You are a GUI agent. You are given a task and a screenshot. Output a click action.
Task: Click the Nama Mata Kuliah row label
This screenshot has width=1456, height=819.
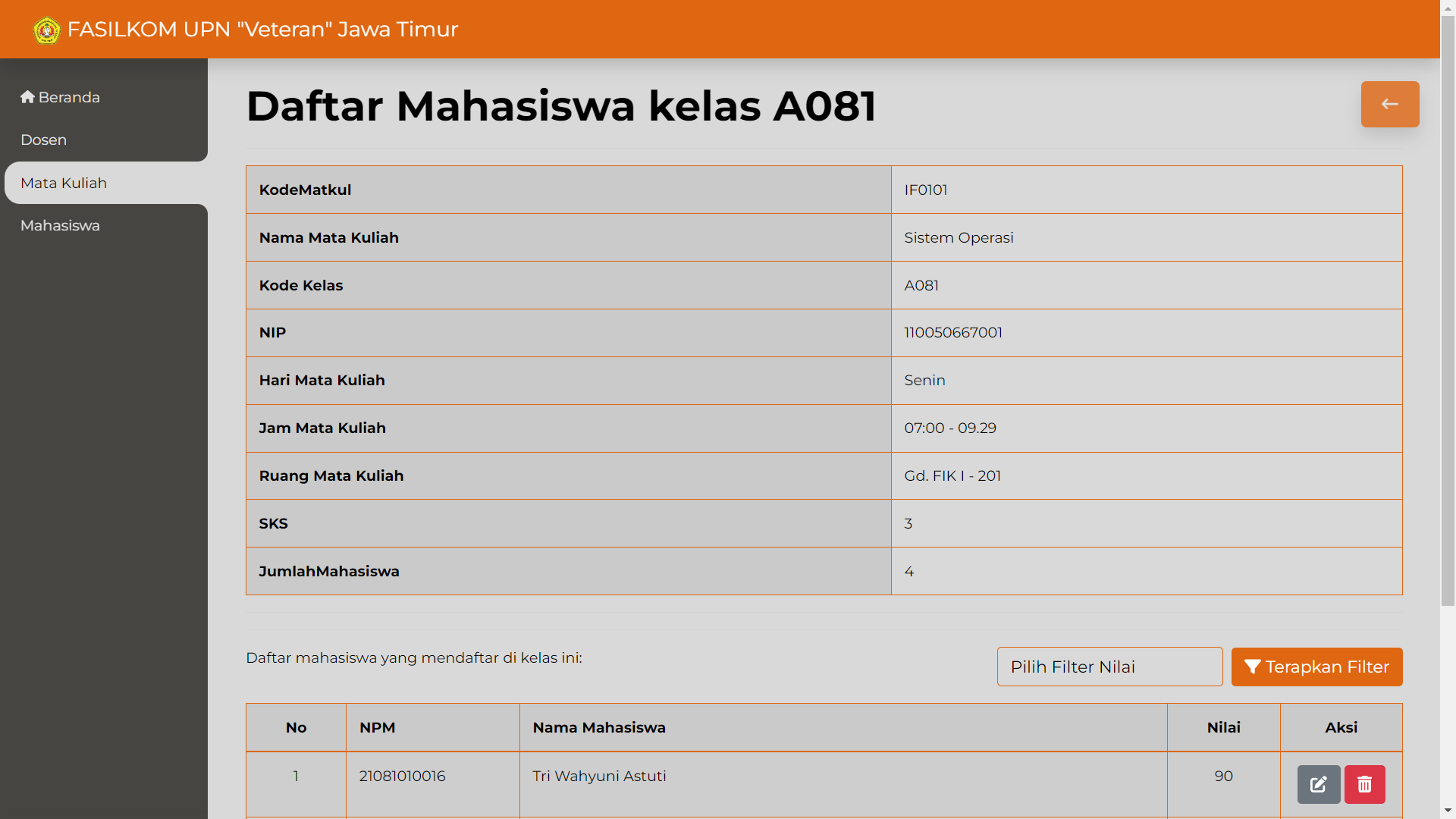coord(328,237)
